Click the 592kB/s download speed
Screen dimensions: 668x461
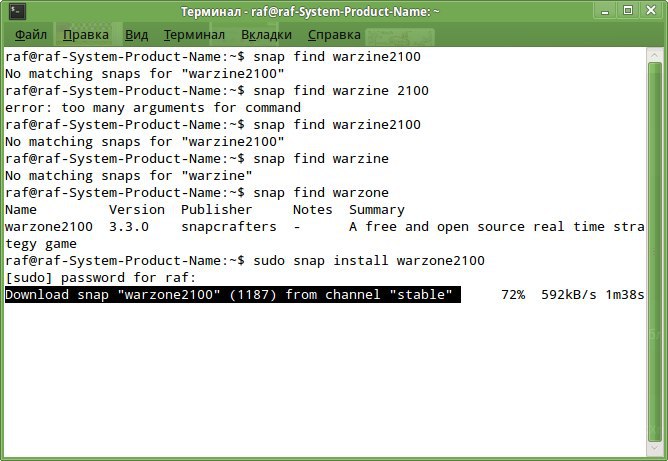click(x=569, y=295)
